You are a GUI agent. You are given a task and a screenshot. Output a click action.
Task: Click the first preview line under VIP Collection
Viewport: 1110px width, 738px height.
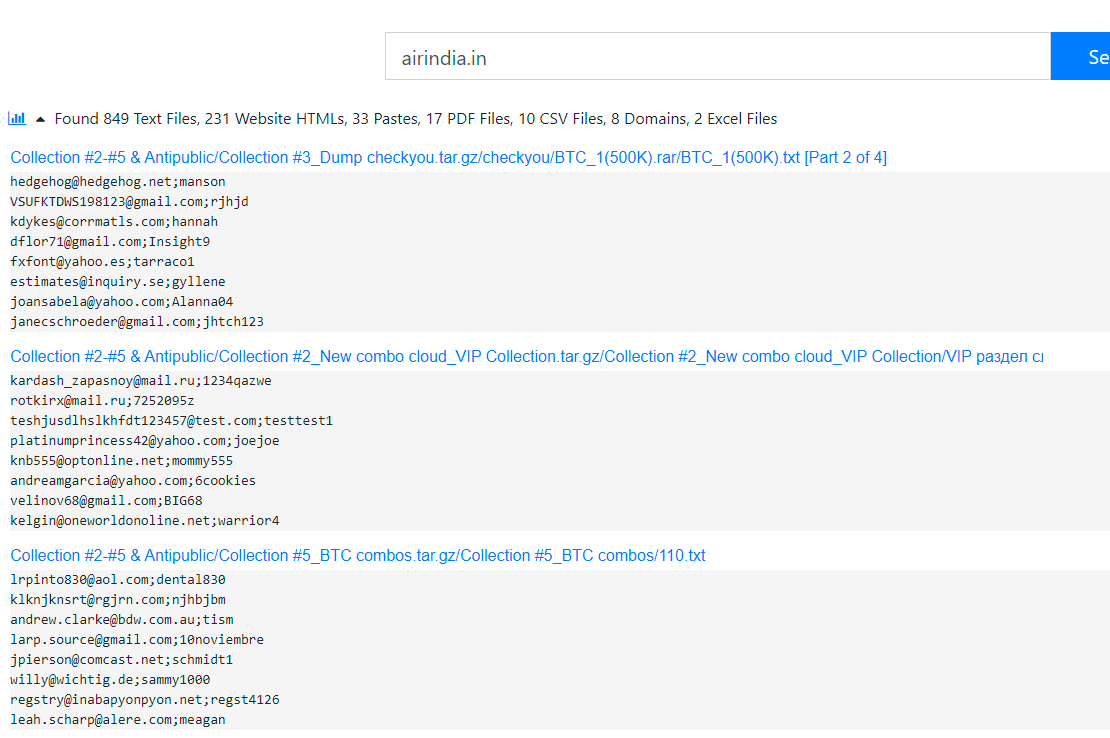coord(140,381)
